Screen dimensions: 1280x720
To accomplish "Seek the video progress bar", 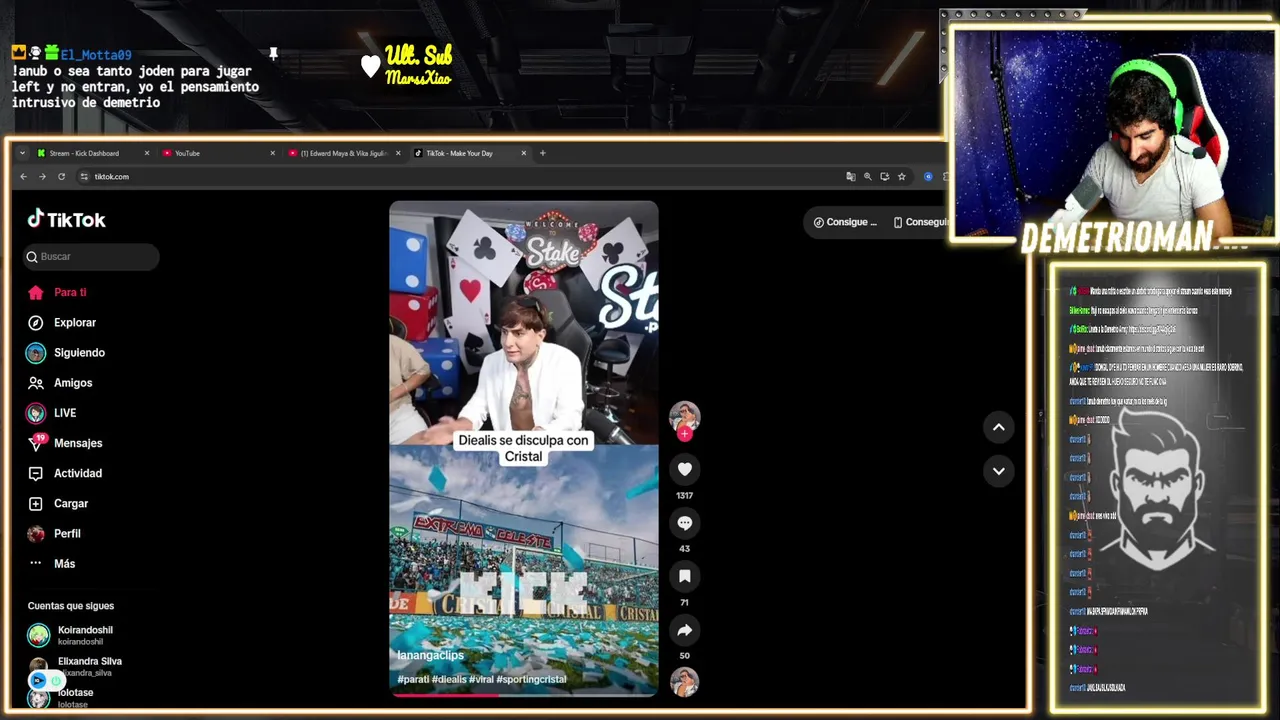I will [524, 694].
